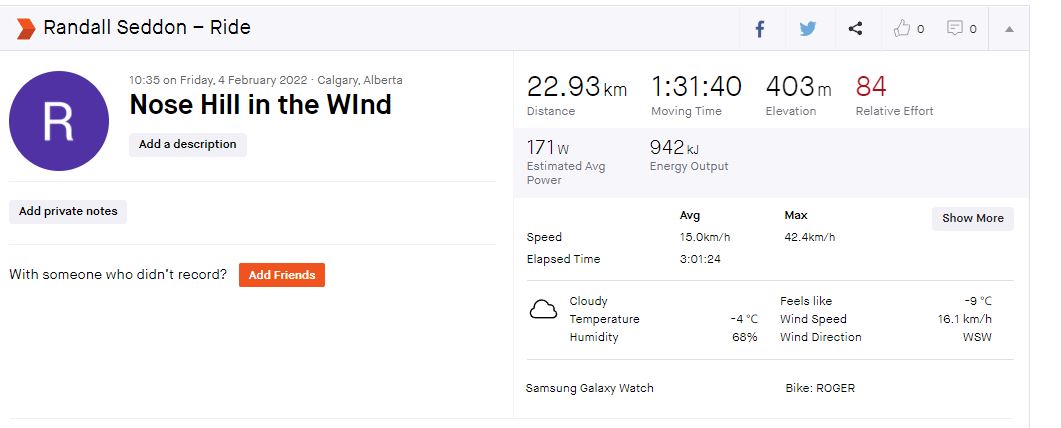Click the cloudy weather icon

[543, 310]
